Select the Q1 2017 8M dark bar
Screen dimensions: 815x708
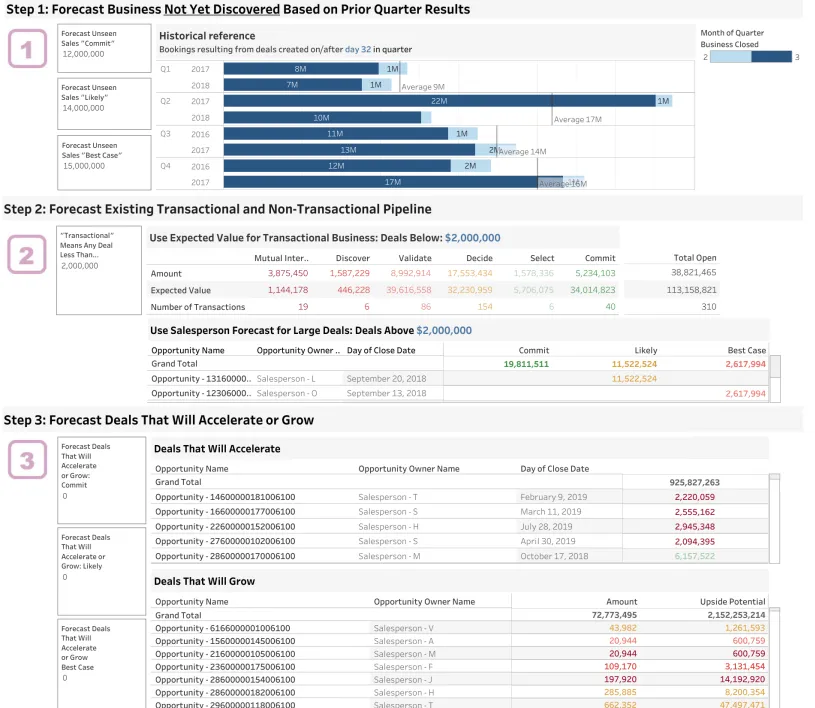point(301,69)
